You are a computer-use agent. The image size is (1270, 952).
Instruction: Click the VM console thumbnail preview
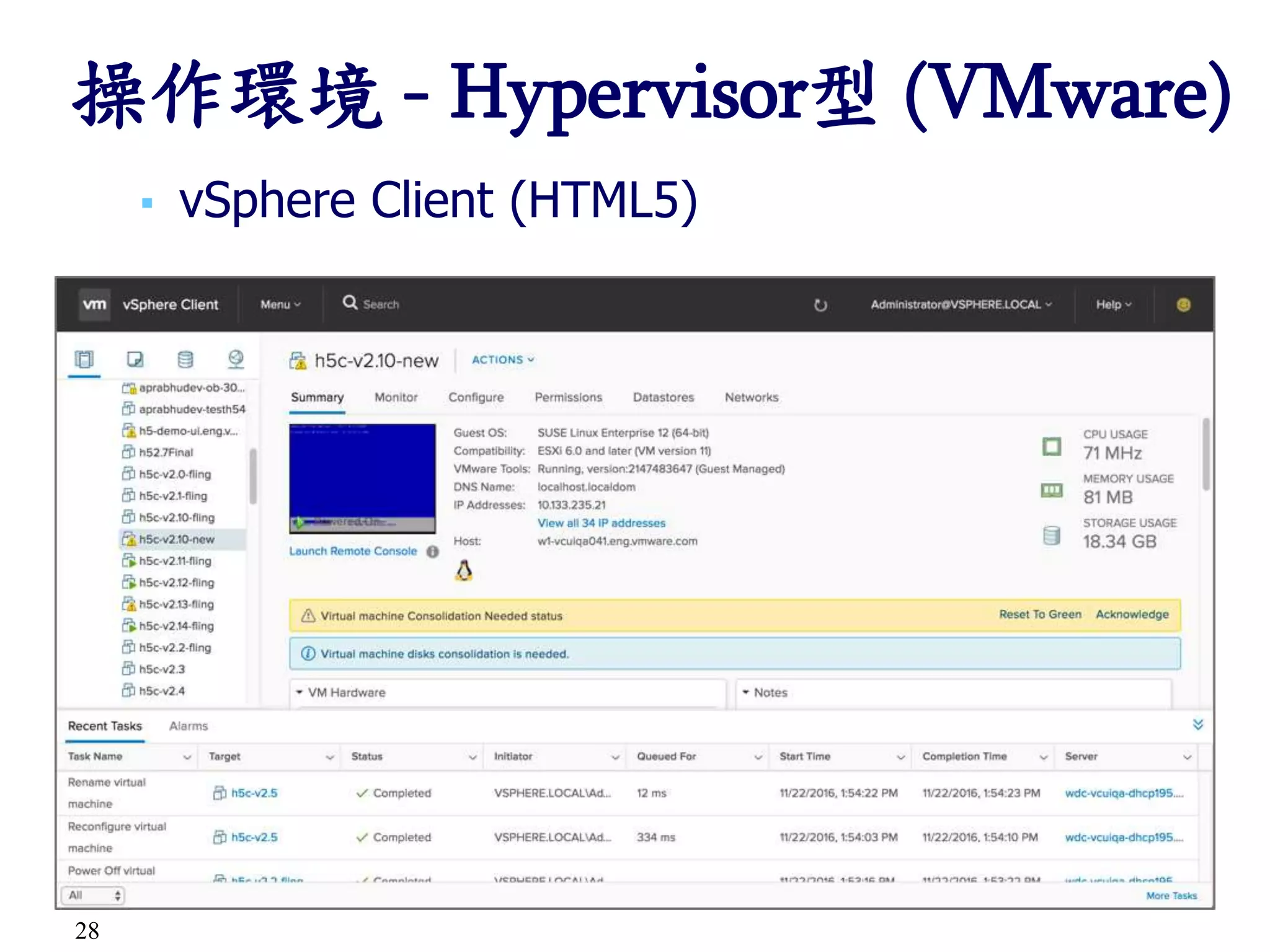[362, 478]
